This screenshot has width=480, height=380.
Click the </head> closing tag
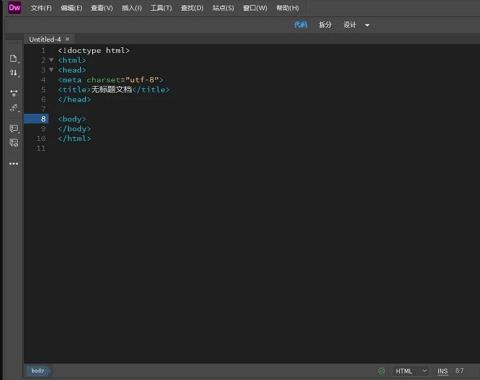74,99
